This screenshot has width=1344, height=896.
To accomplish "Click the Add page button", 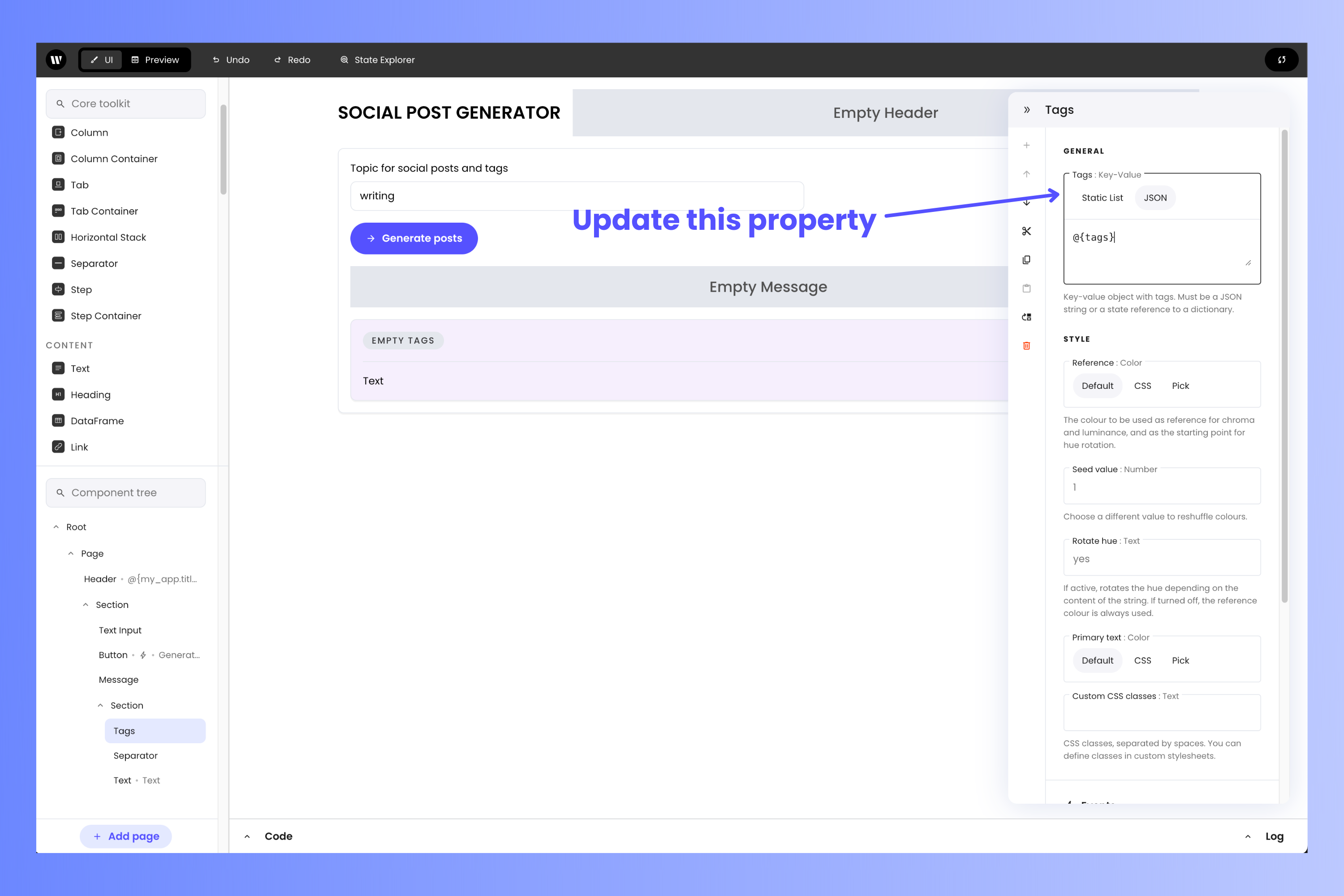I will pyautogui.click(x=125, y=836).
